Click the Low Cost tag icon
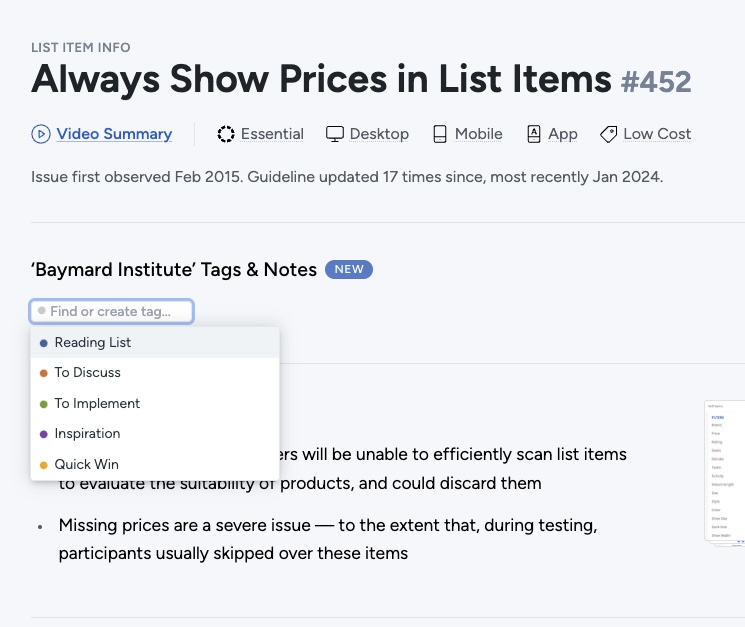Image resolution: width=745 pixels, height=627 pixels. (x=608, y=134)
